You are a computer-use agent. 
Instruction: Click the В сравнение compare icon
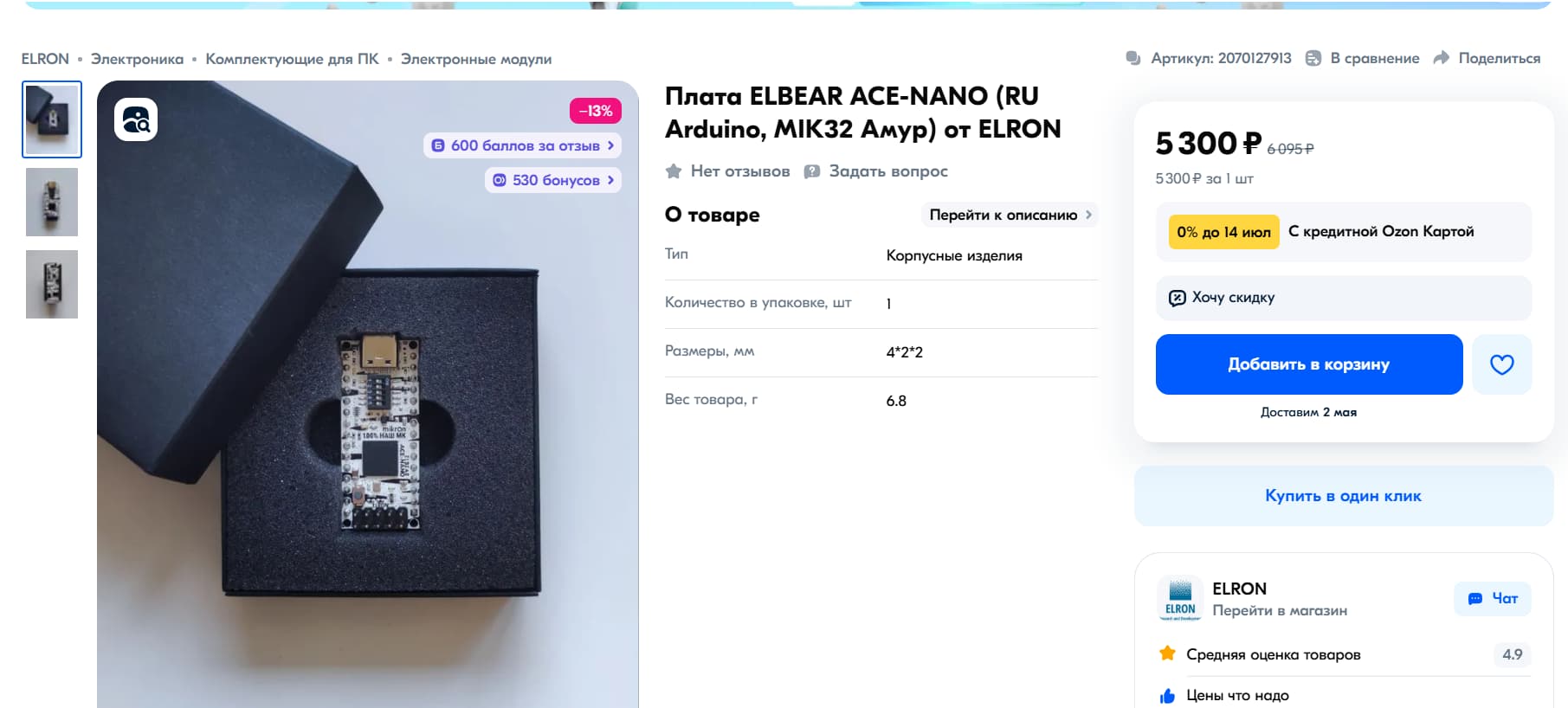pyautogui.click(x=1313, y=58)
